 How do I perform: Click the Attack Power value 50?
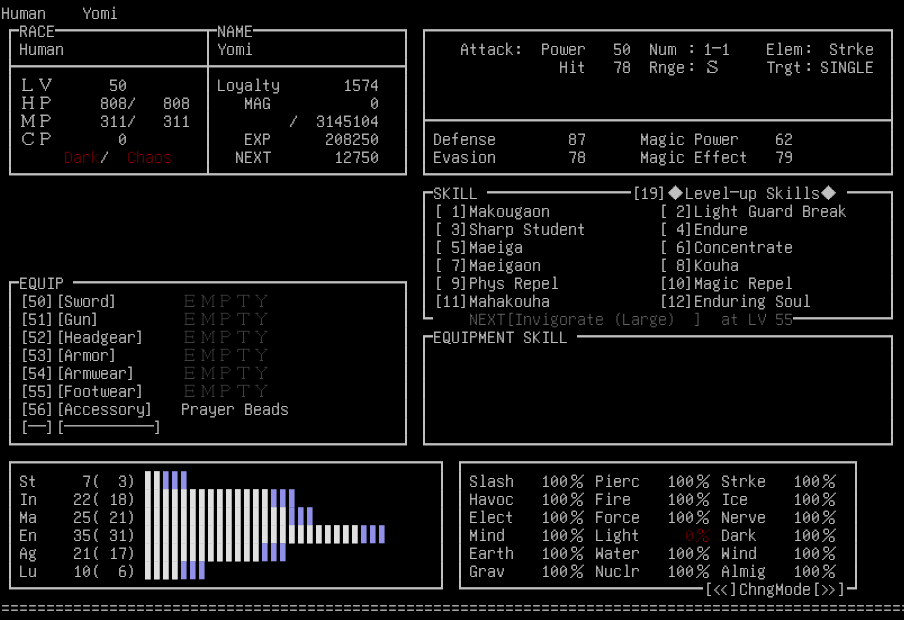[x=622, y=50]
